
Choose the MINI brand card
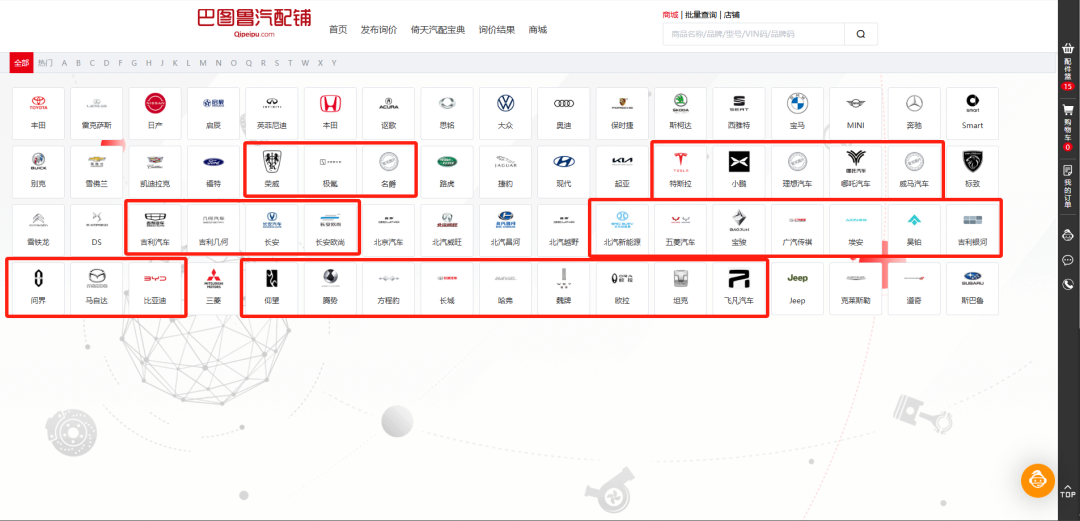coord(855,114)
